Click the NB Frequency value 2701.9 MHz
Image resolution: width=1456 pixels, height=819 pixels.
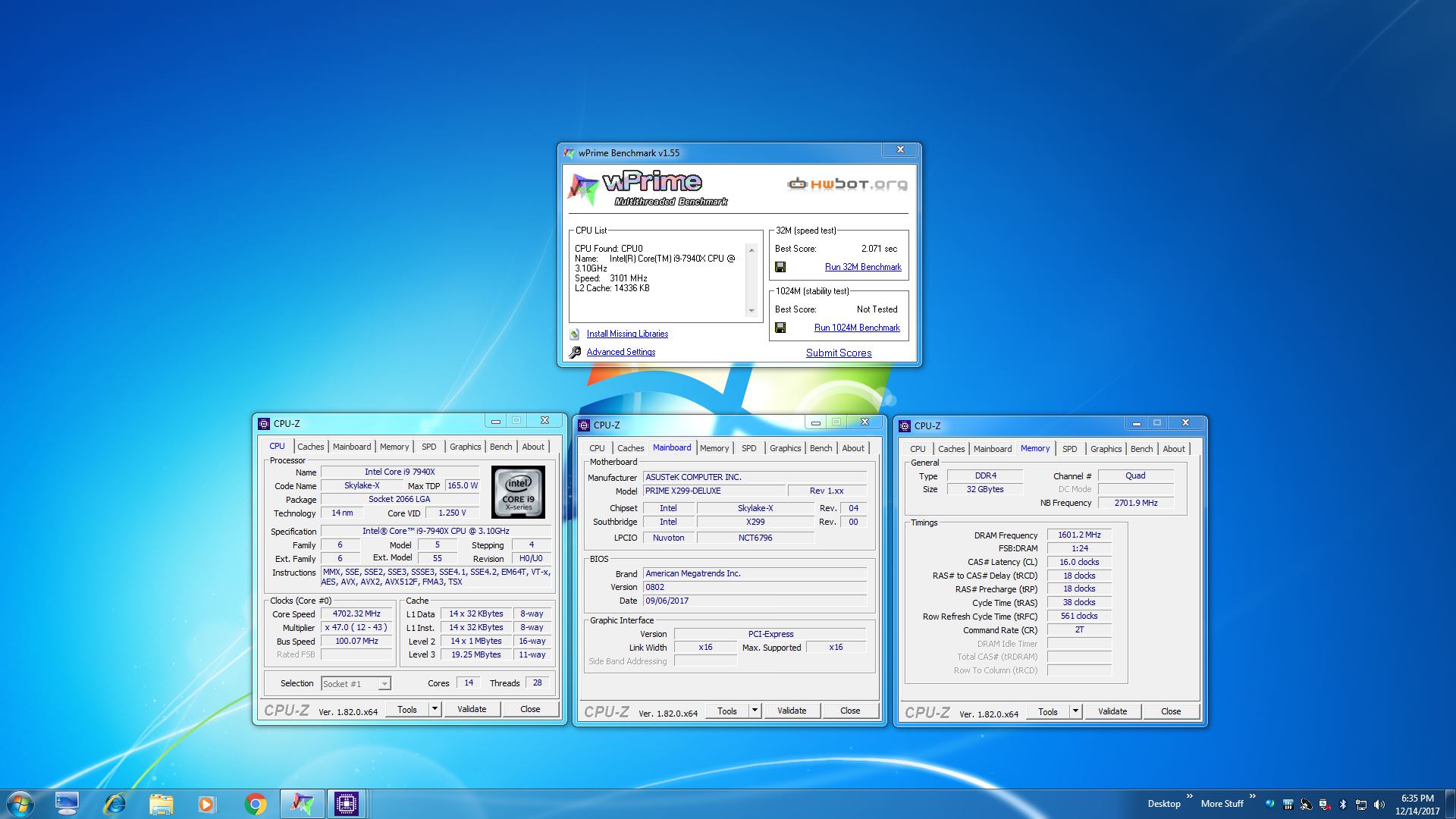(1136, 503)
